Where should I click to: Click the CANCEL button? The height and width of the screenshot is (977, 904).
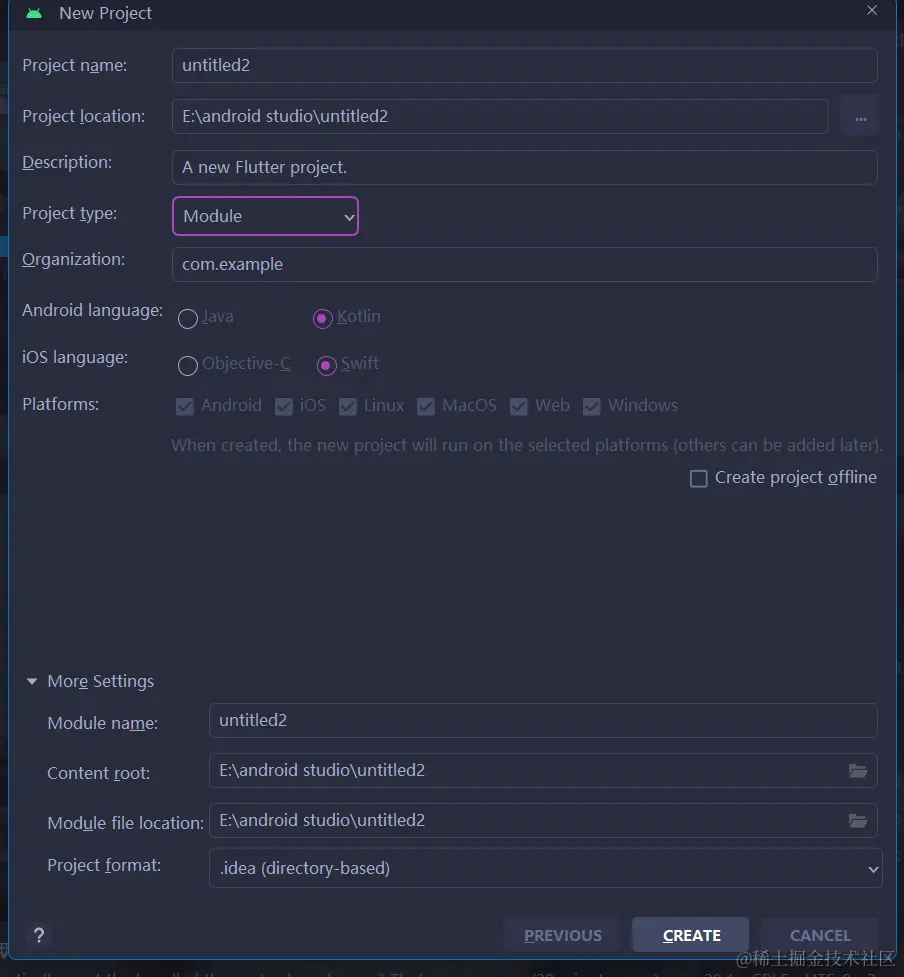(818, 934)
